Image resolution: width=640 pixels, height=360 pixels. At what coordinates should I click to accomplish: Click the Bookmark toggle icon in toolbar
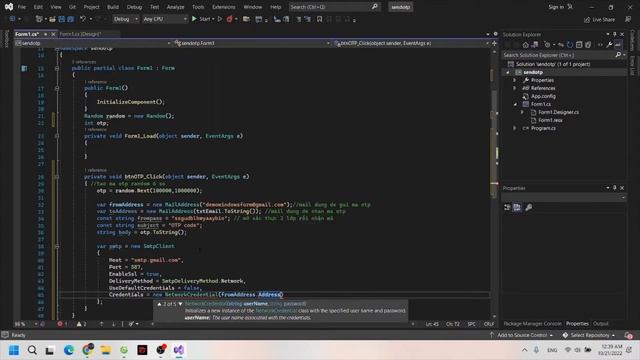(320, 19)
